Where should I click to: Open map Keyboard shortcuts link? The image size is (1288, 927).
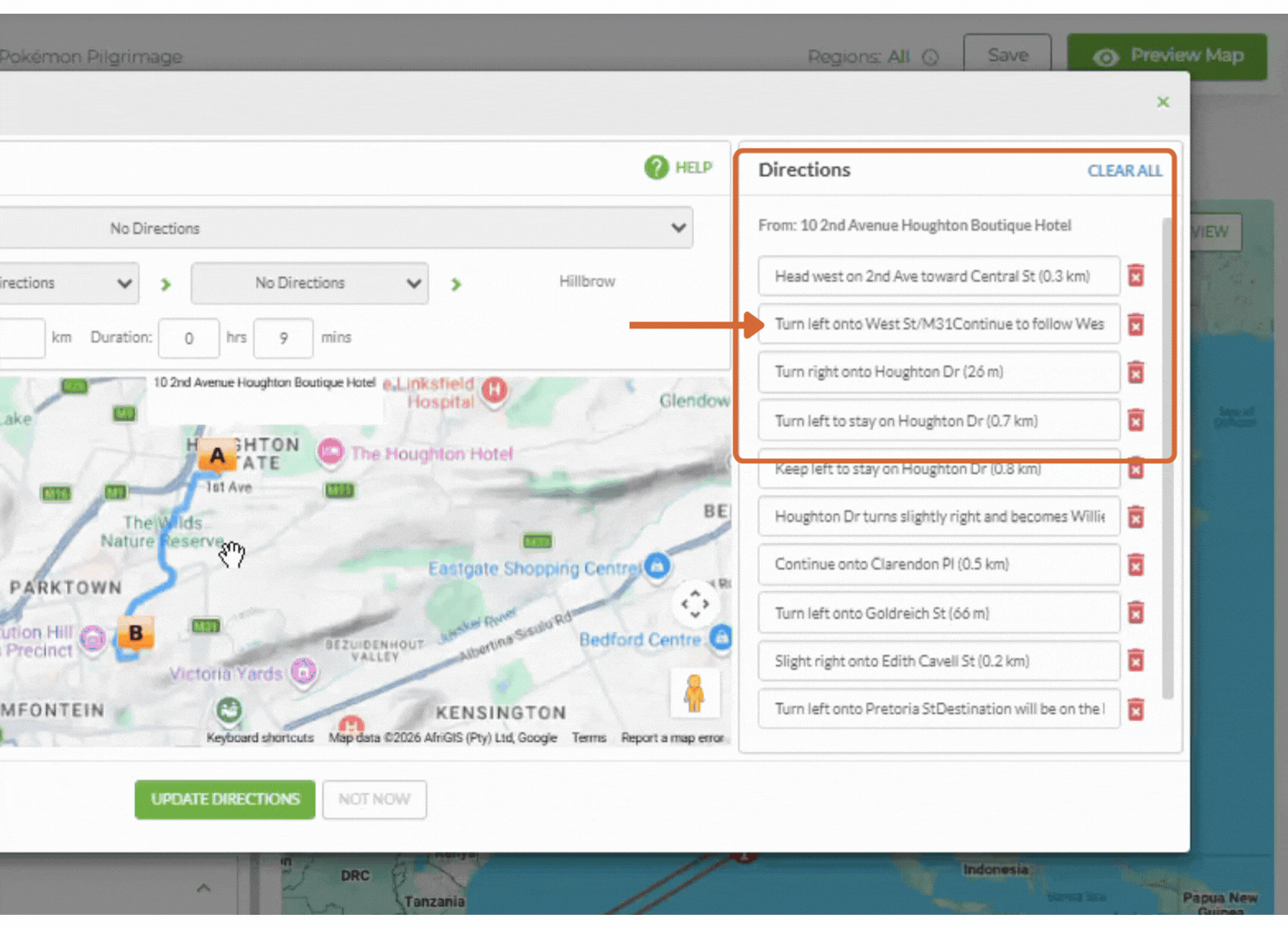260,738
